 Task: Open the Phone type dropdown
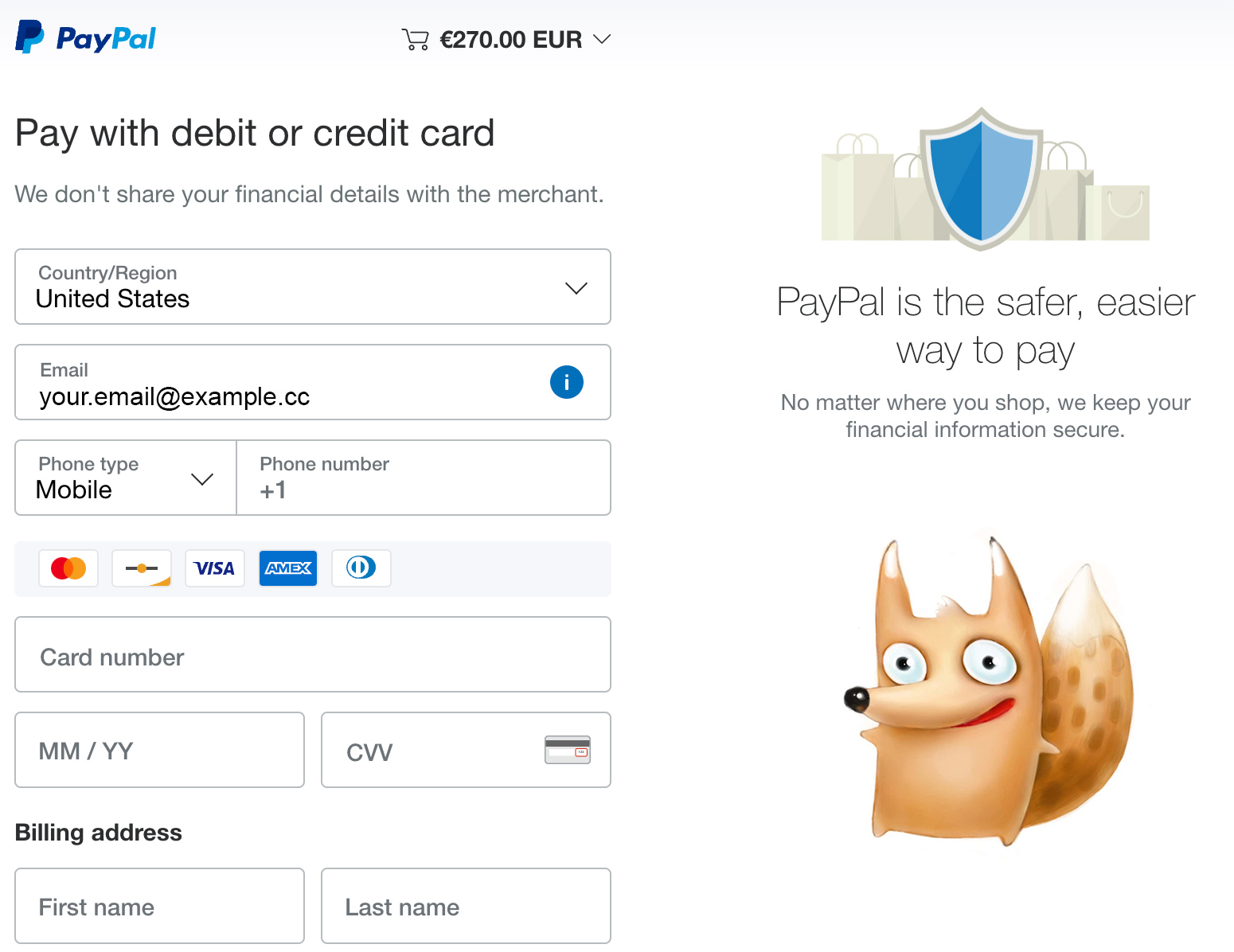126,478
